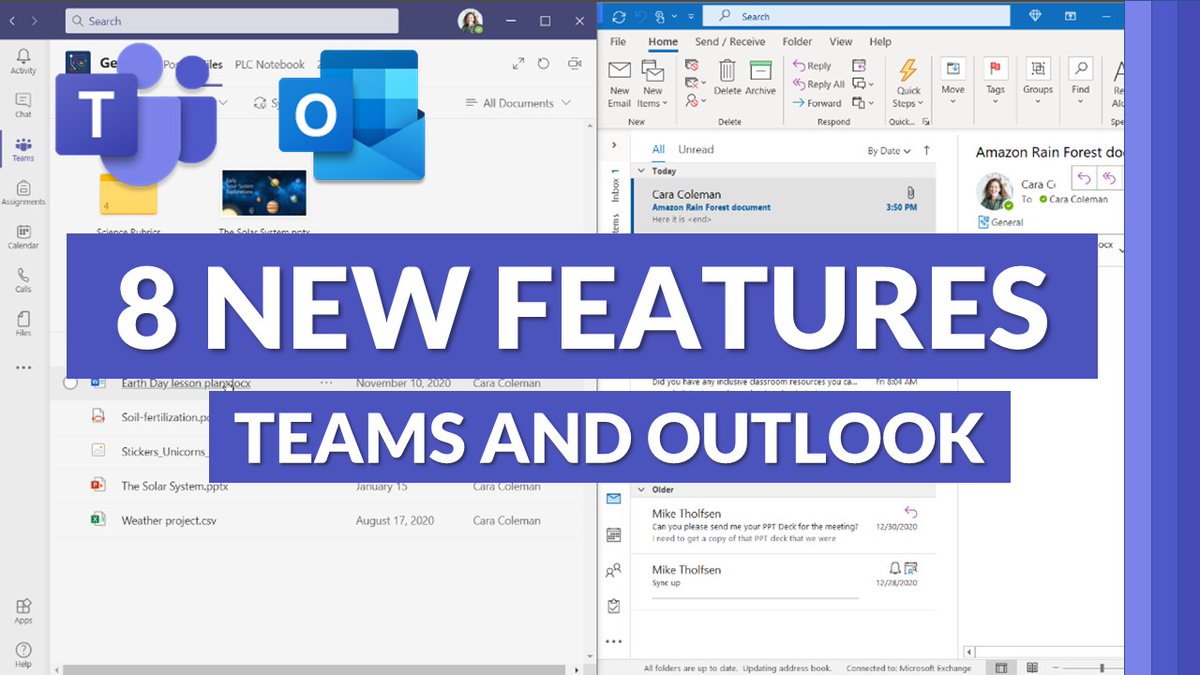Collapse the Older group in Outlook
This screenshot has width=1200, height=675.
pyautogui.click(x=642, y=490)
